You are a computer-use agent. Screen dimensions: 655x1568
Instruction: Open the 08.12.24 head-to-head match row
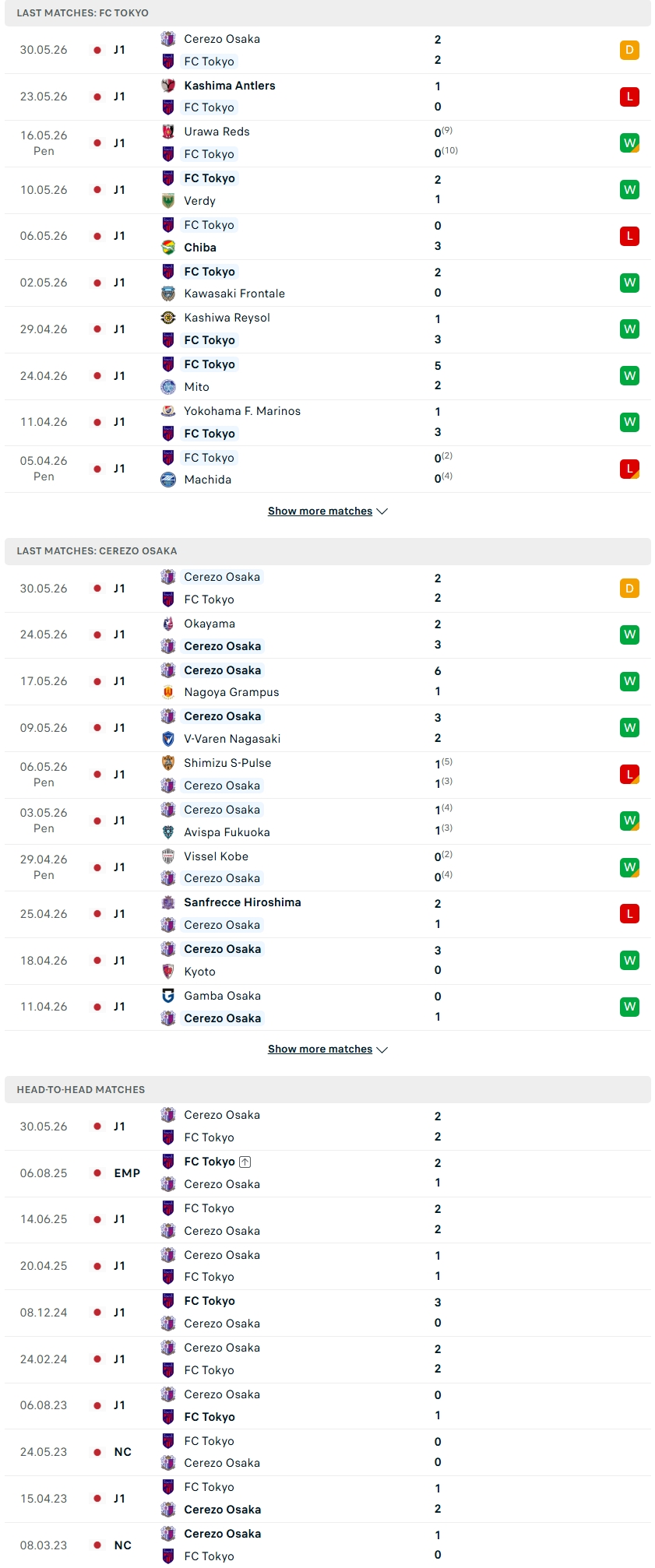click(x=328, y=1313)
